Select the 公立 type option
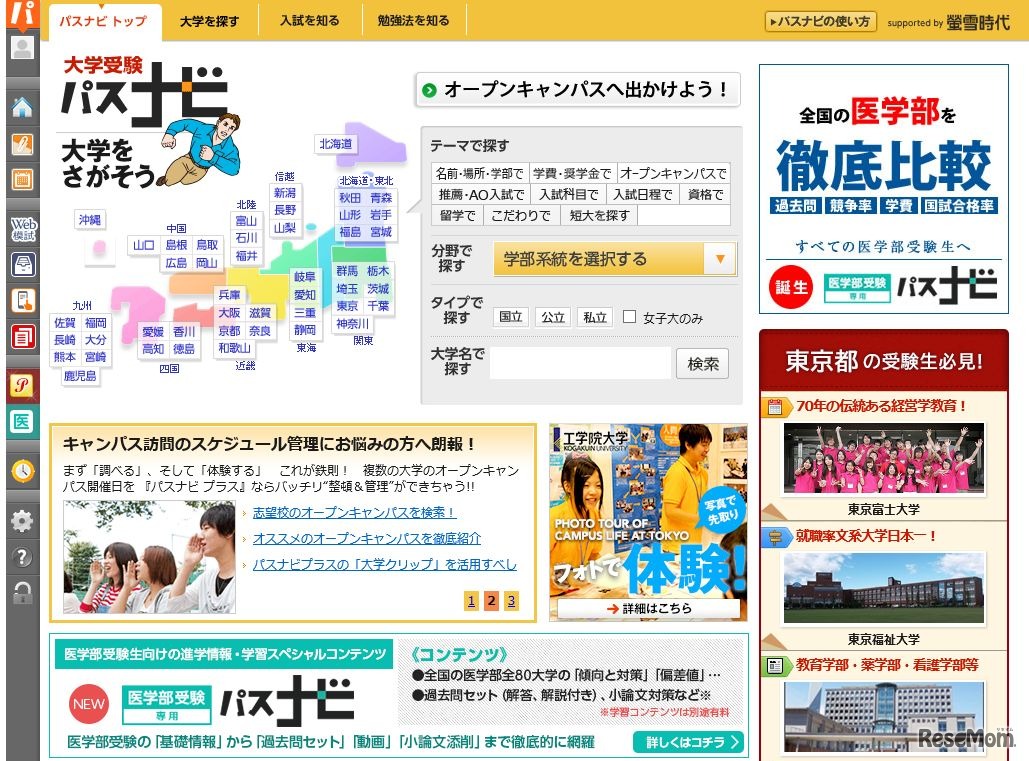Screen dimensions: 1029x761 553,318
